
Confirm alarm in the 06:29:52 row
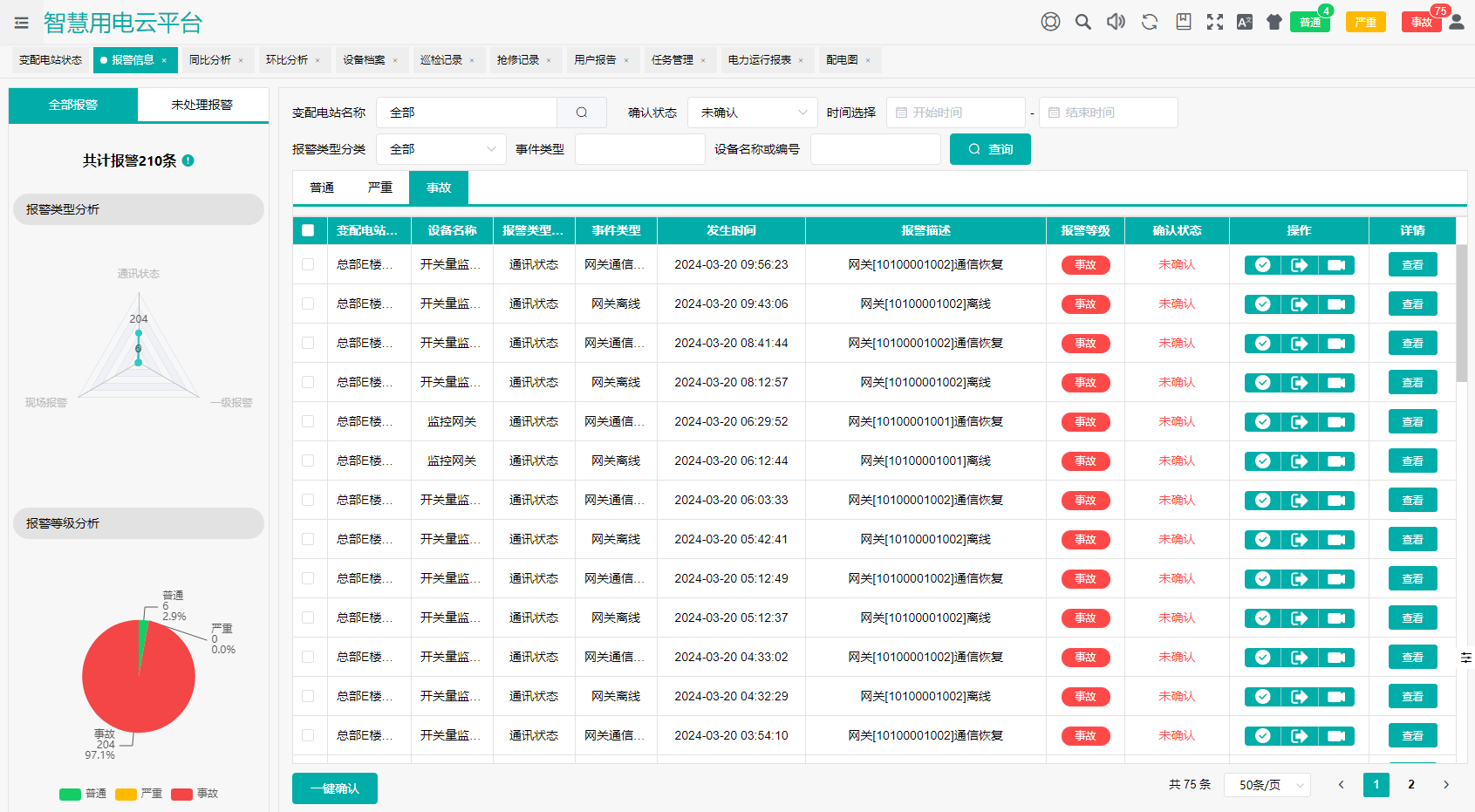(x=1263, y=422)
